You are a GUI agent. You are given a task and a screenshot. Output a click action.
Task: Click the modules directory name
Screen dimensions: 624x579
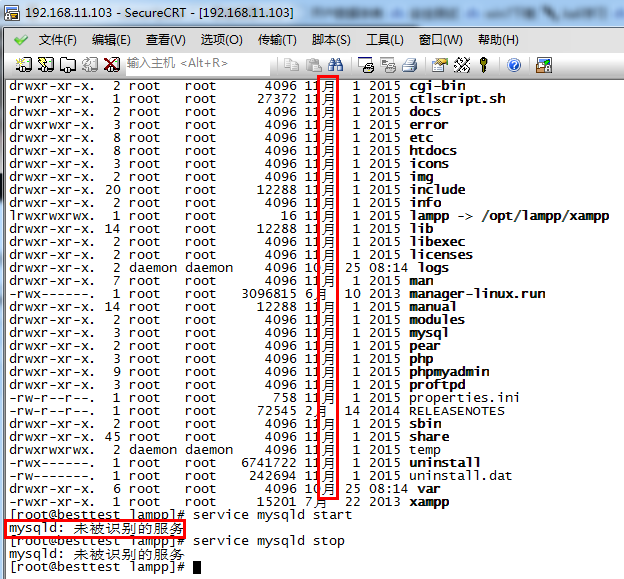437,320
